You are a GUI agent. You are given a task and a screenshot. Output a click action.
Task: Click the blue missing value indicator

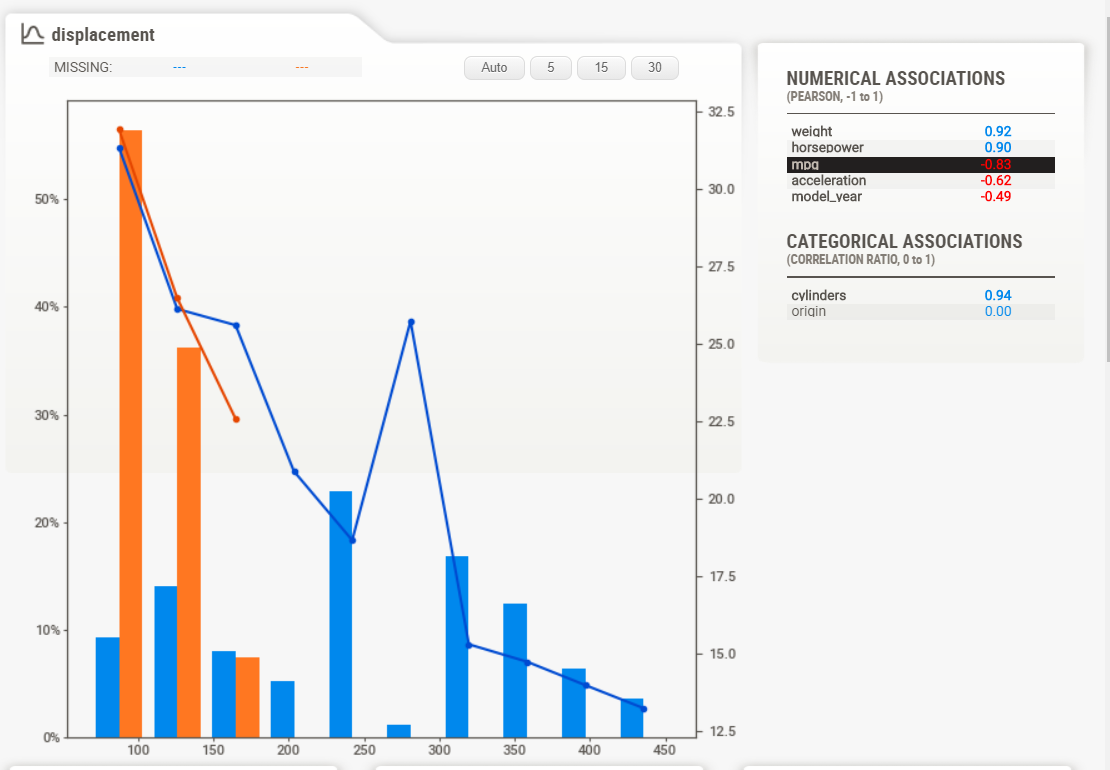coord(179,67)
